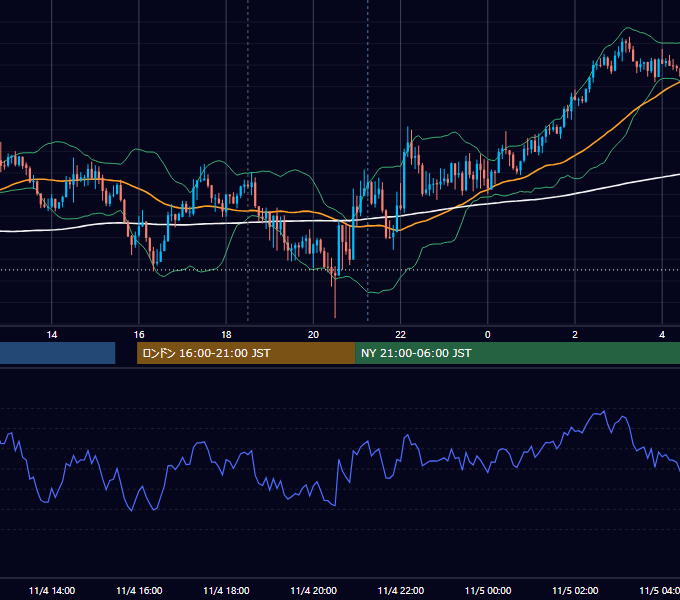
Task: Click the 14 hour label on the price chart axis
Action: 52,335
